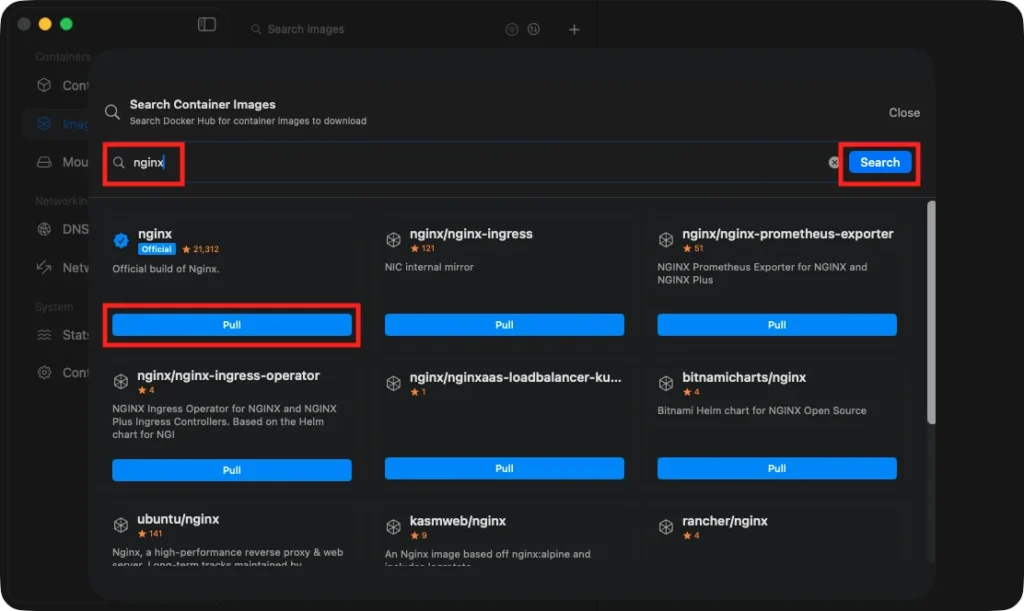Click the ubuntu/nginx cube icon
The image size is (1024, 611).
coord(121,525)
